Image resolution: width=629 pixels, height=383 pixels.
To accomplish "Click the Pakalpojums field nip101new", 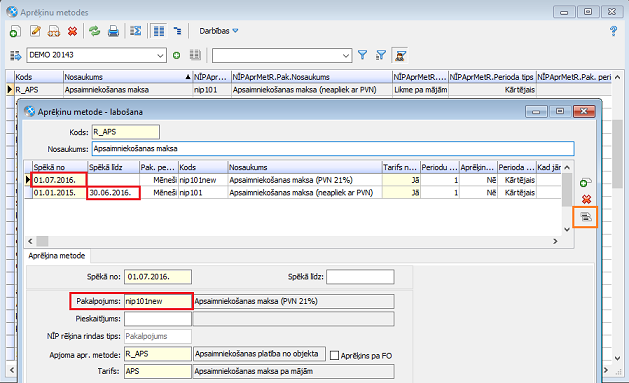I will tap(158, 301).
